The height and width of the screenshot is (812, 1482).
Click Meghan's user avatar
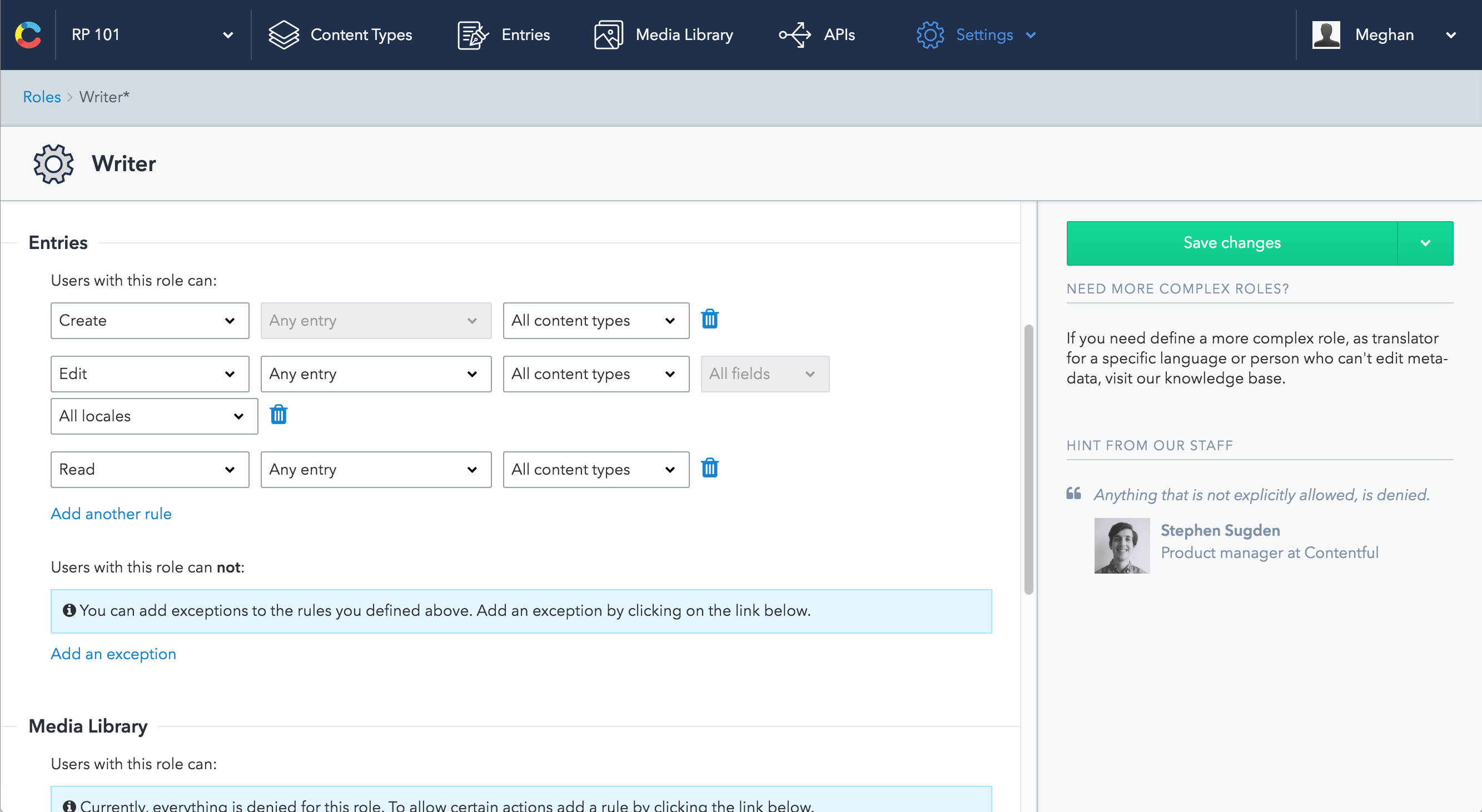click(x=1326, y=34)
